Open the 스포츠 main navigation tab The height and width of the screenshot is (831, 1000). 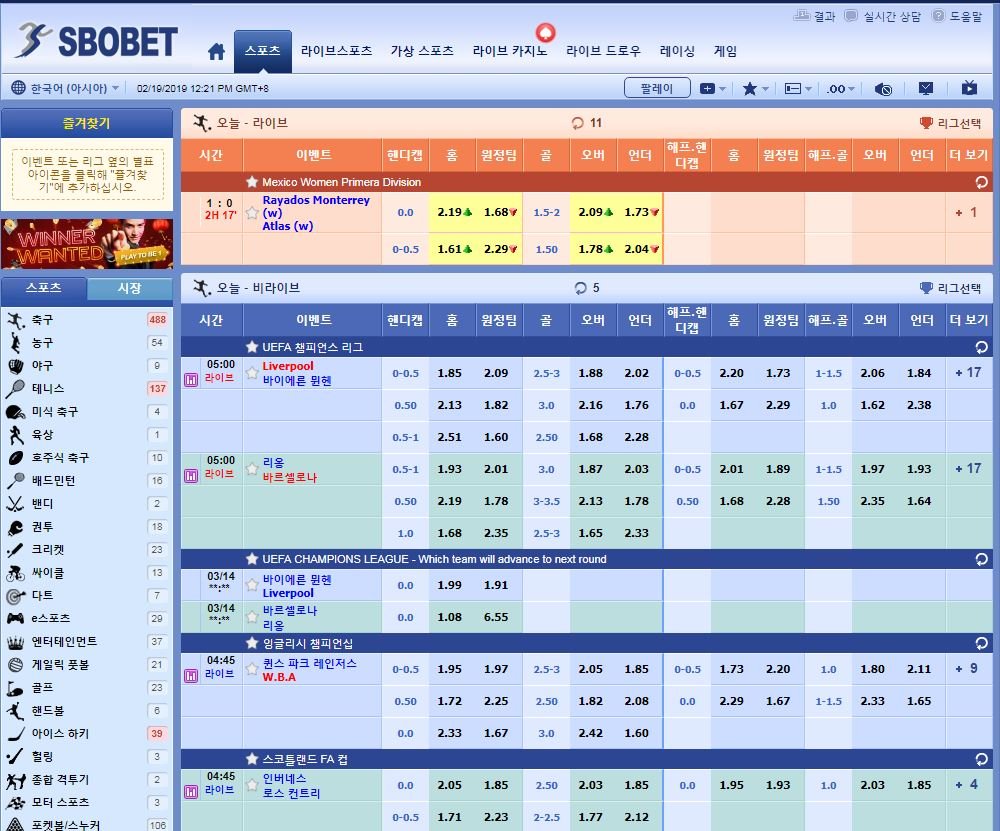coord(263,51)
